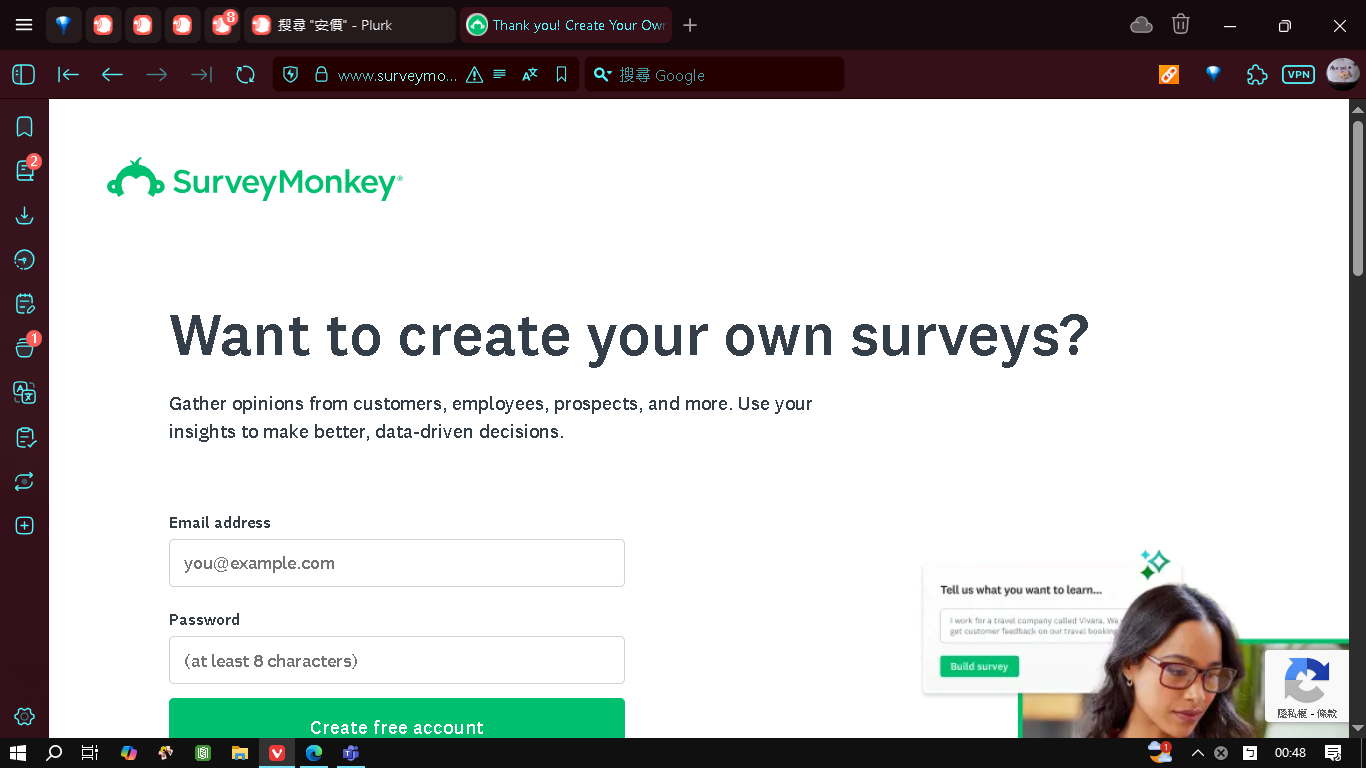Launch Copilot from the taskbar
The height and width of the screenshot is (768, 1366).
click(128, 753)
